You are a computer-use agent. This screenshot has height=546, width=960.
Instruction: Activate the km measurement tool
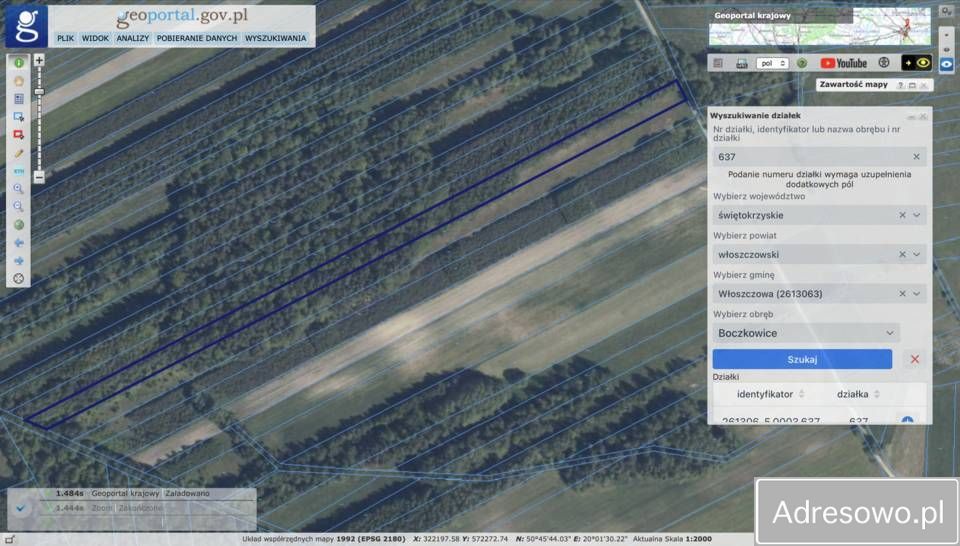coord(19,171)
